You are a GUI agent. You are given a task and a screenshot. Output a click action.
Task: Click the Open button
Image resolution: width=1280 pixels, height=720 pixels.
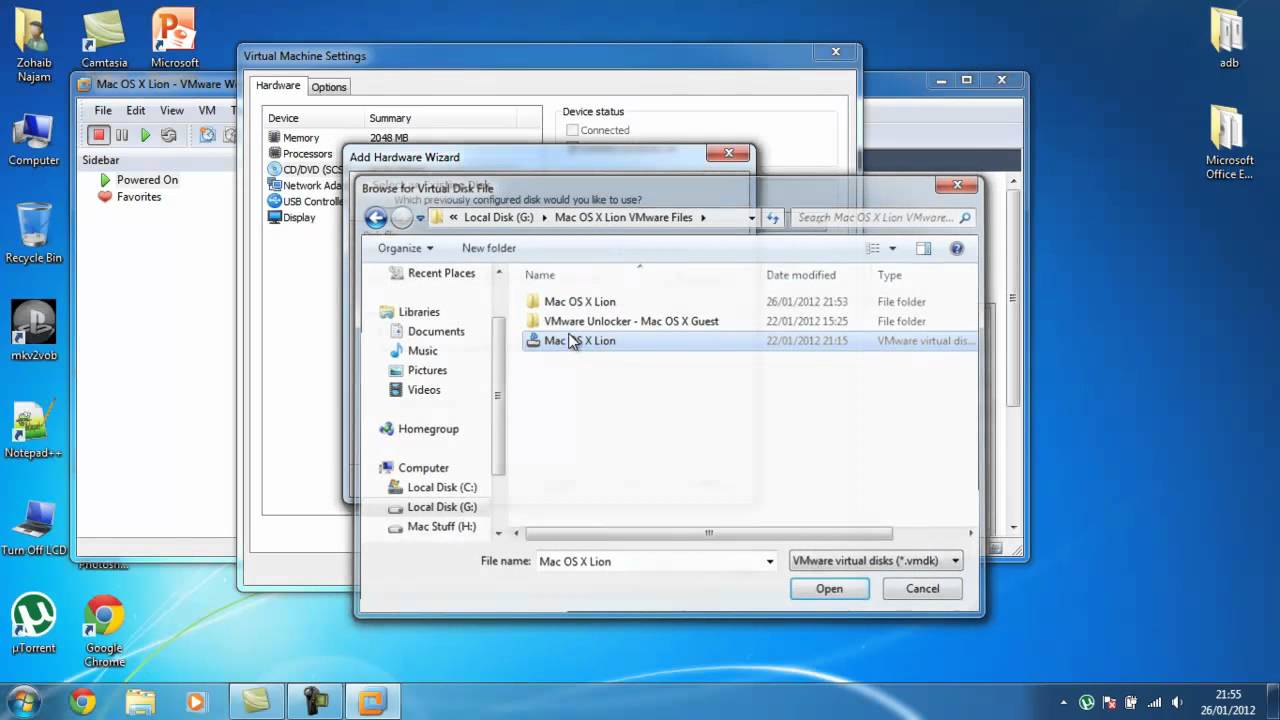829,589
